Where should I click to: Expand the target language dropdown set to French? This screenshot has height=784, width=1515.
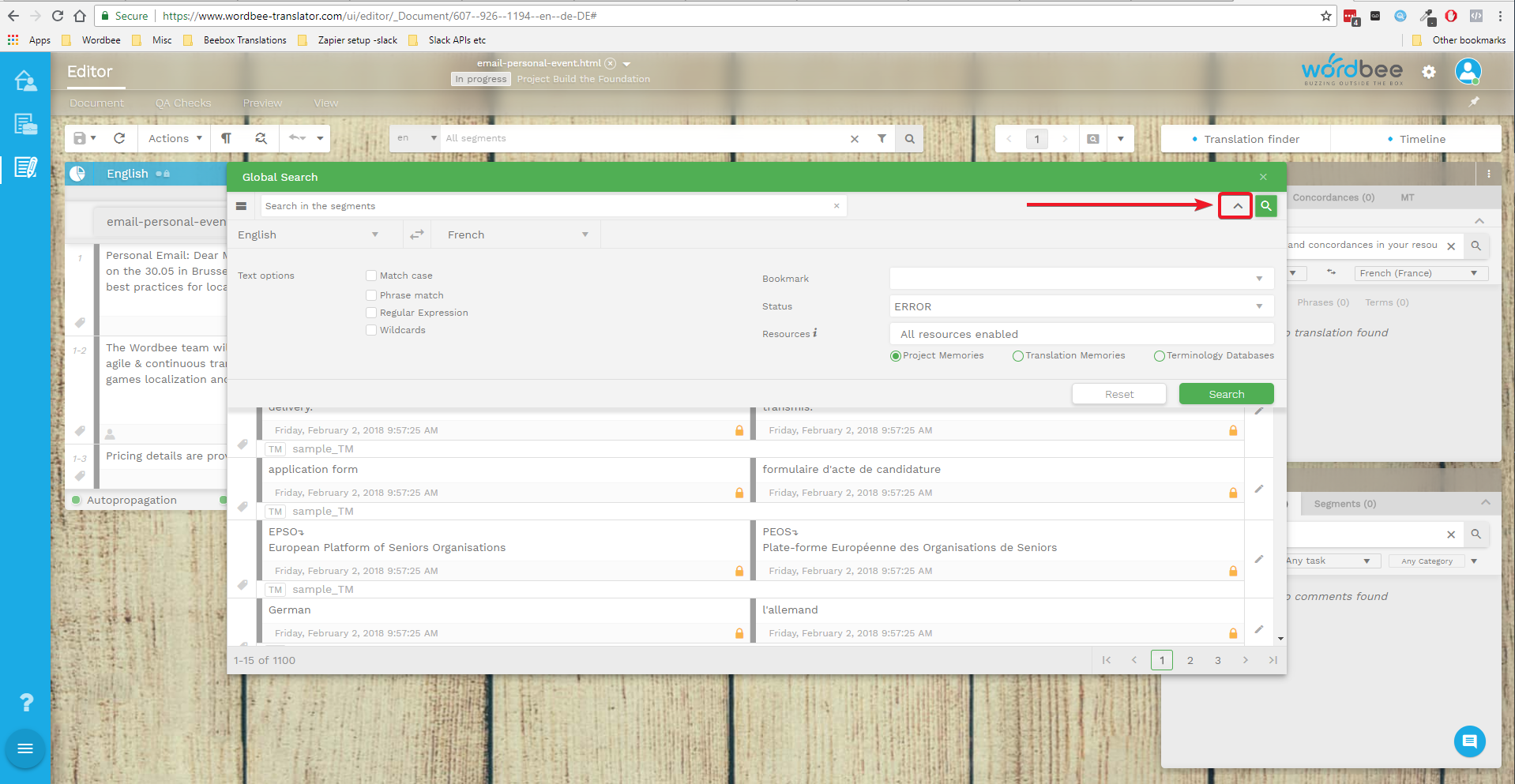click(x=585, y=234)
